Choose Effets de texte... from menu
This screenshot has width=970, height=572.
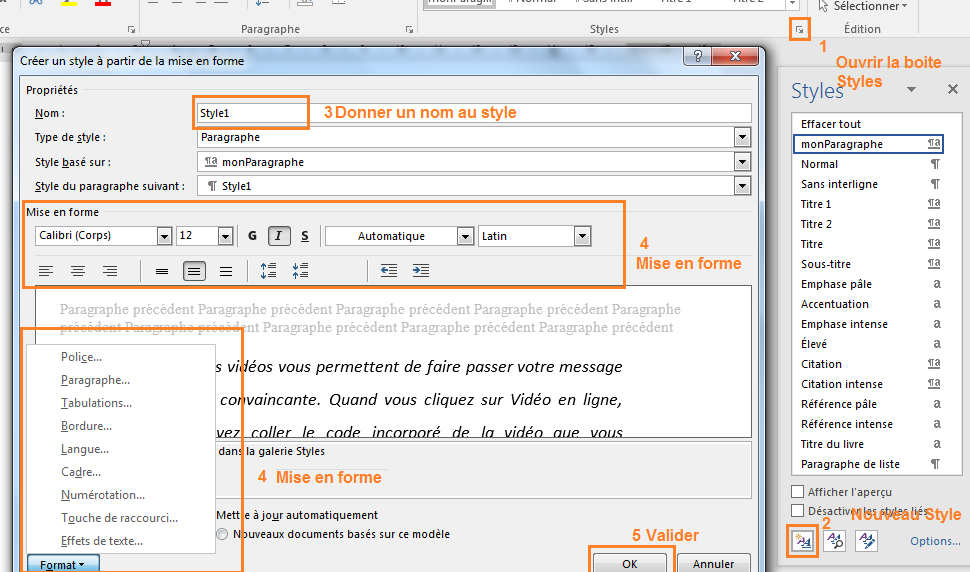point(101,540)
